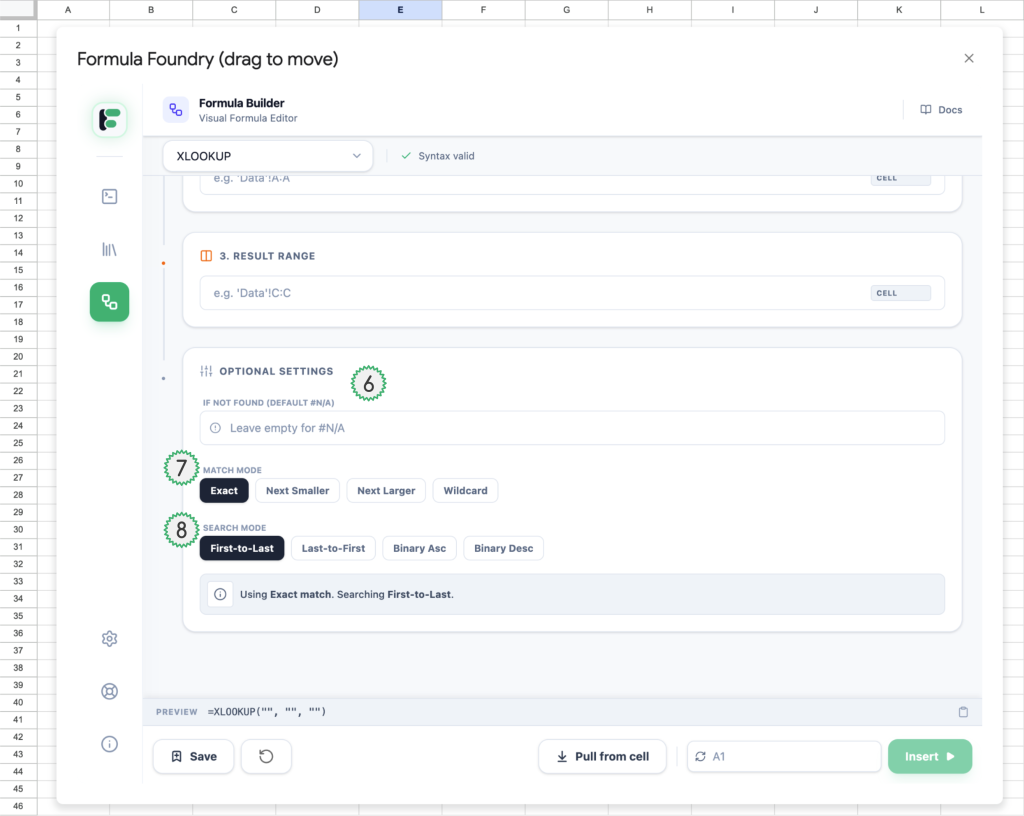The height and width of the screenshot is (816, 1024).
Task: Copy preview formula with clipboard icon
Action: (x=963, y=712)
